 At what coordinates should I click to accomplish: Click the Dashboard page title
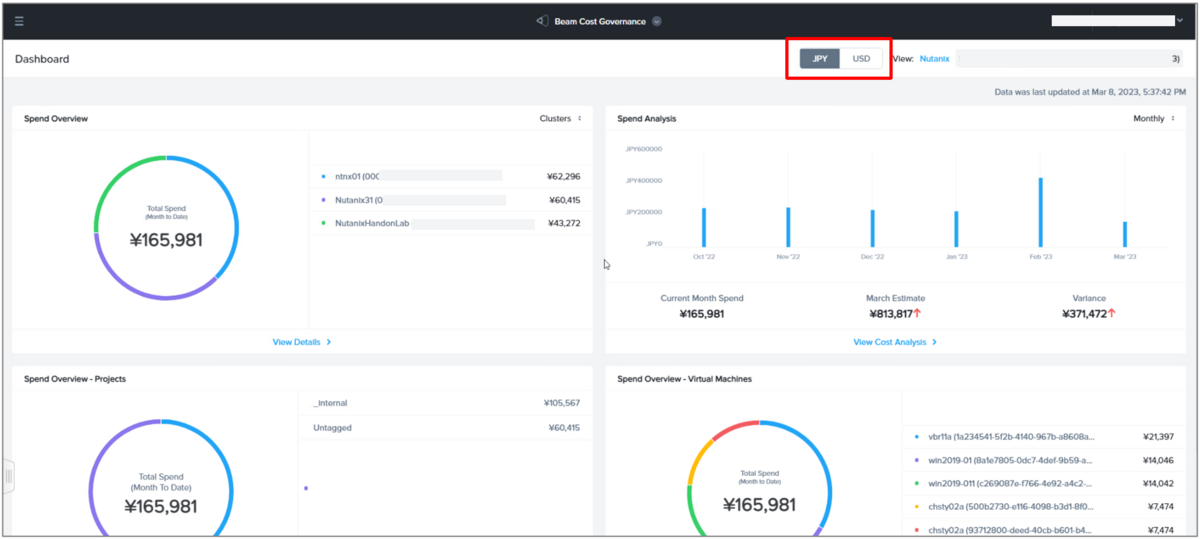pyautogui.click(x=42, y=59)
